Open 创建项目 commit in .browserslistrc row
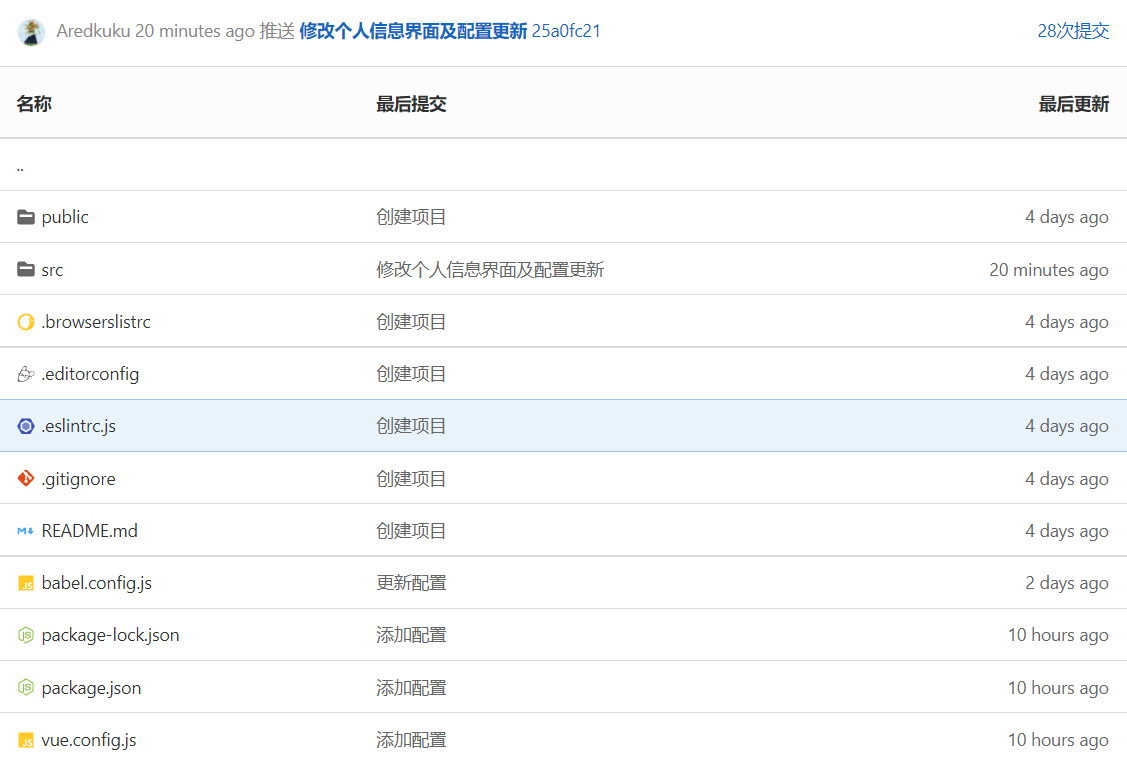Screen dimensions: 1127x762 (411, 322)
